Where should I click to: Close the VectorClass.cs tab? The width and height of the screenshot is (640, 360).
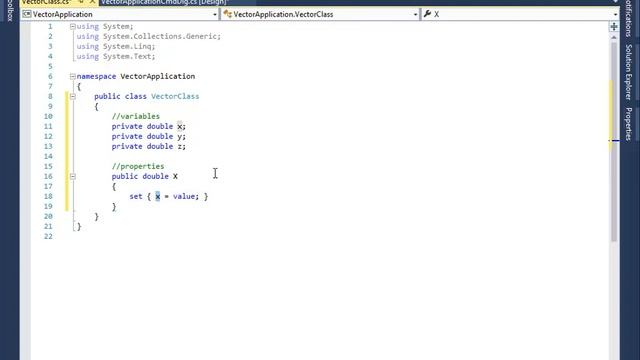(93, 2)
